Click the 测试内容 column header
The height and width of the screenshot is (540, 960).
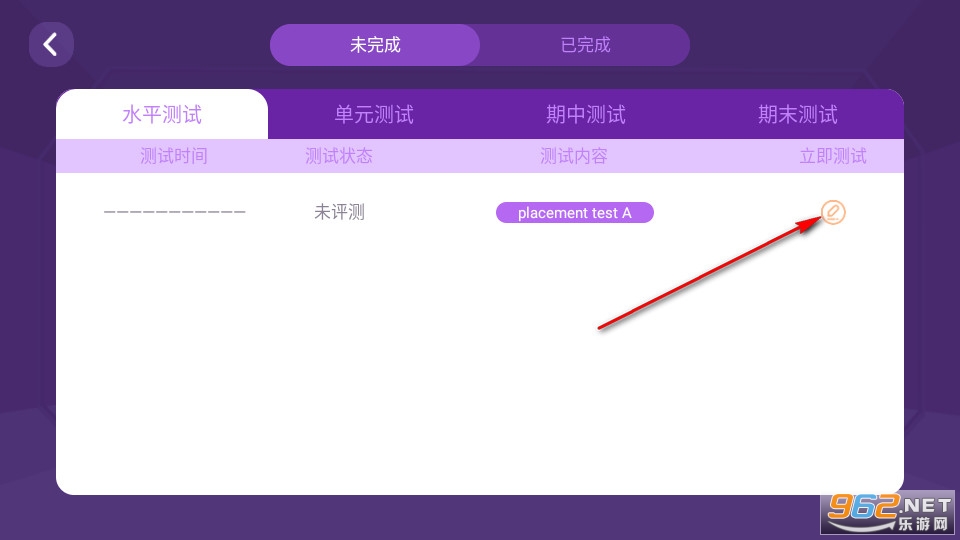pos(574,156)
